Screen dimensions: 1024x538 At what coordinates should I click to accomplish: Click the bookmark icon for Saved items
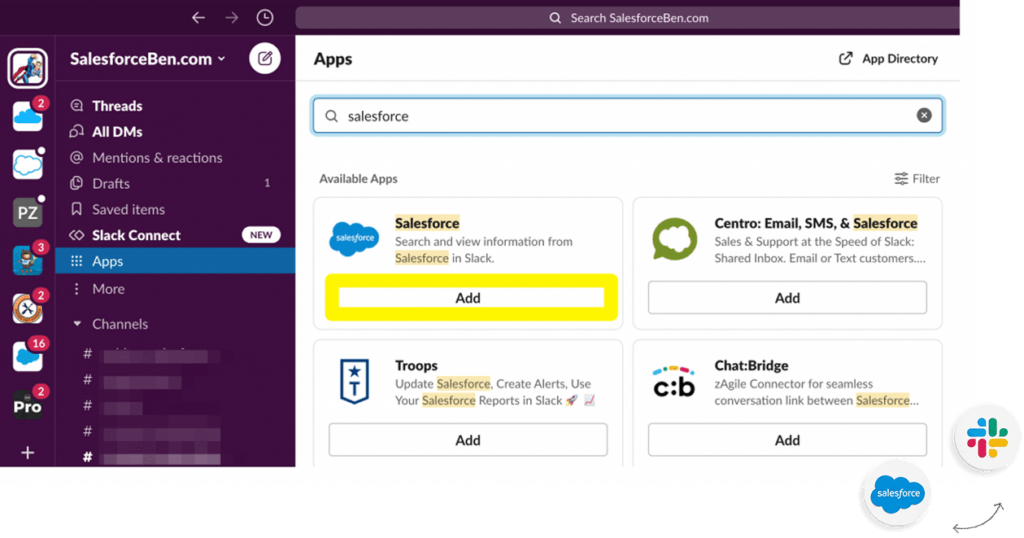point(76,209)
